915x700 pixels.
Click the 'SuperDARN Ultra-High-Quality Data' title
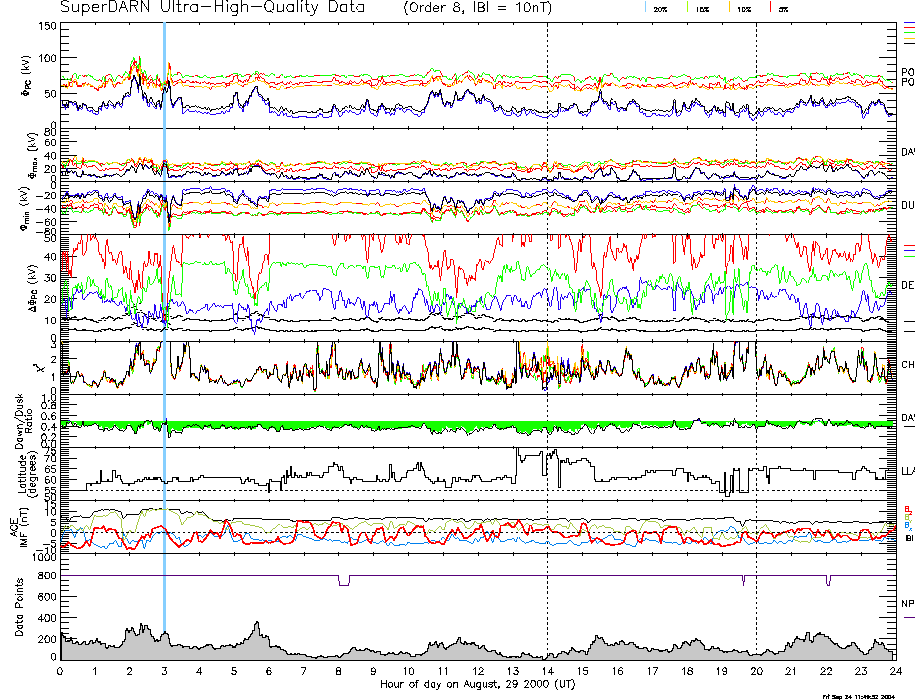click(x=212, y=7)
